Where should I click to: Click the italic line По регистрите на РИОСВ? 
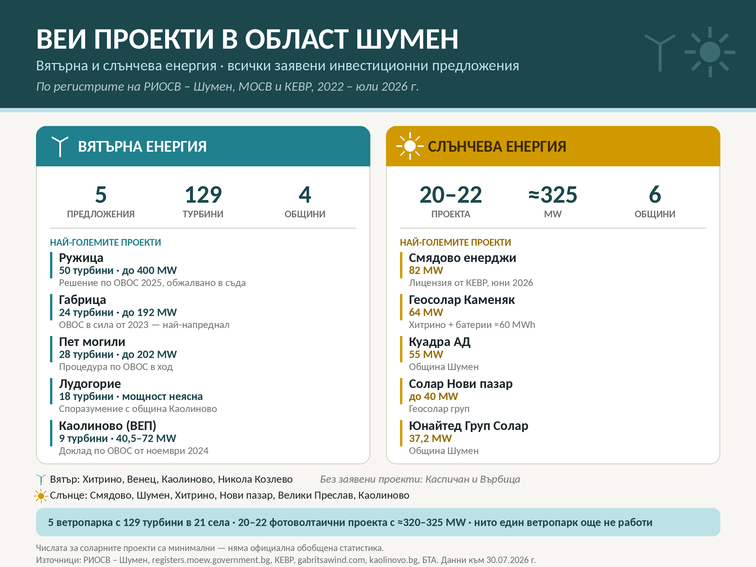click(227, 87)
